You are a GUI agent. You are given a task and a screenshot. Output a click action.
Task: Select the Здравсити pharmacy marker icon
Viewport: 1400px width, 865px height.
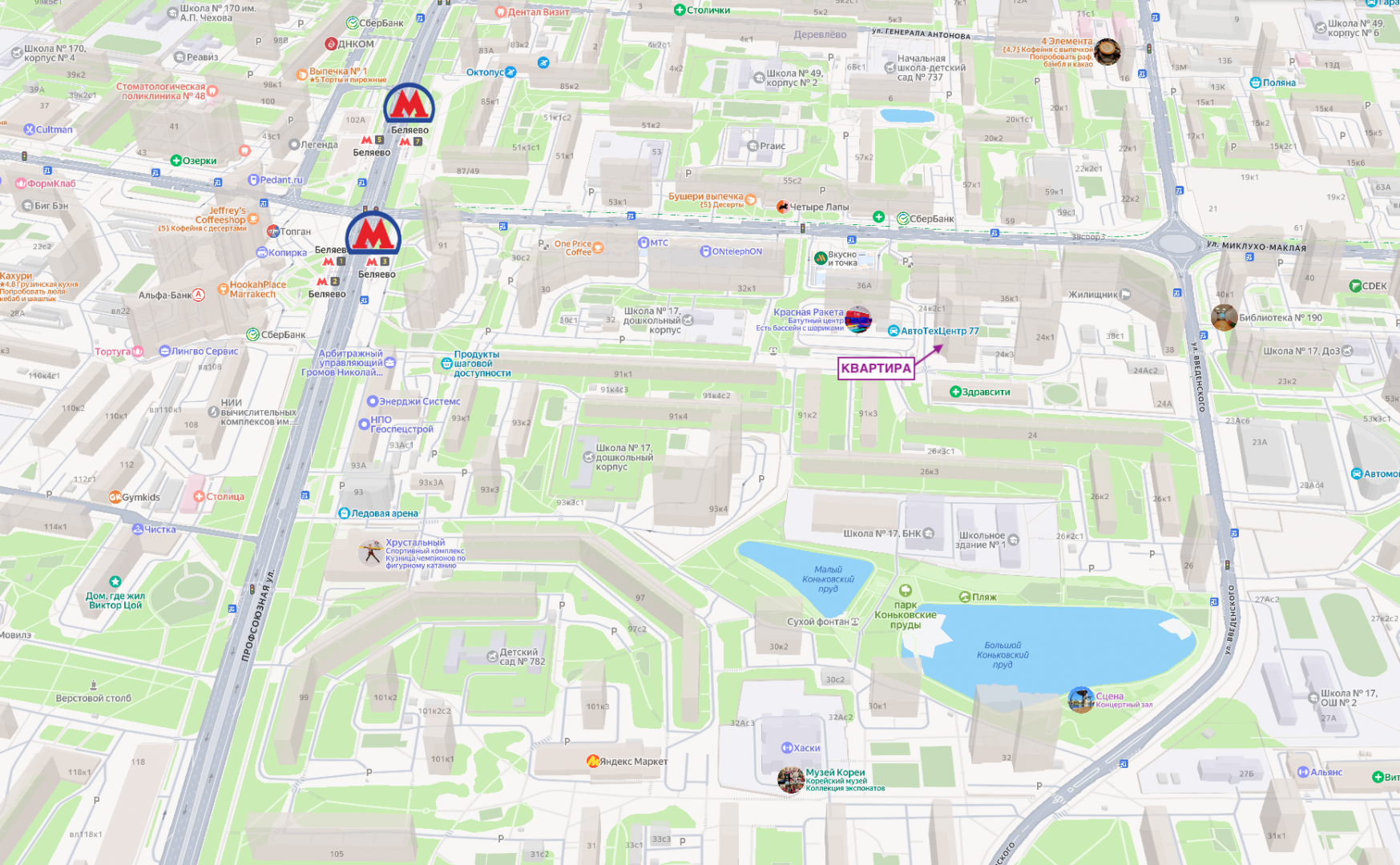(x=955, y=392)
